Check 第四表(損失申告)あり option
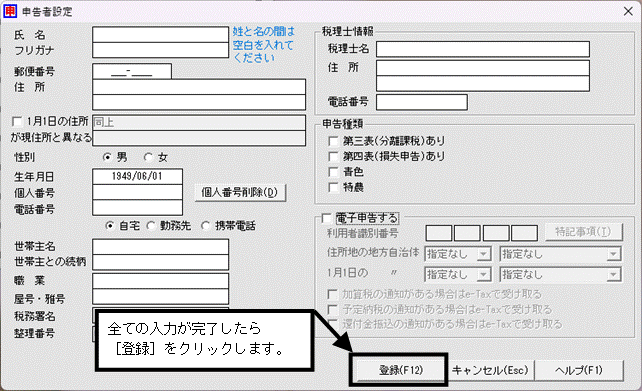Image resolution: width=642 pixels, height=391 pixels. click(334, 156)
